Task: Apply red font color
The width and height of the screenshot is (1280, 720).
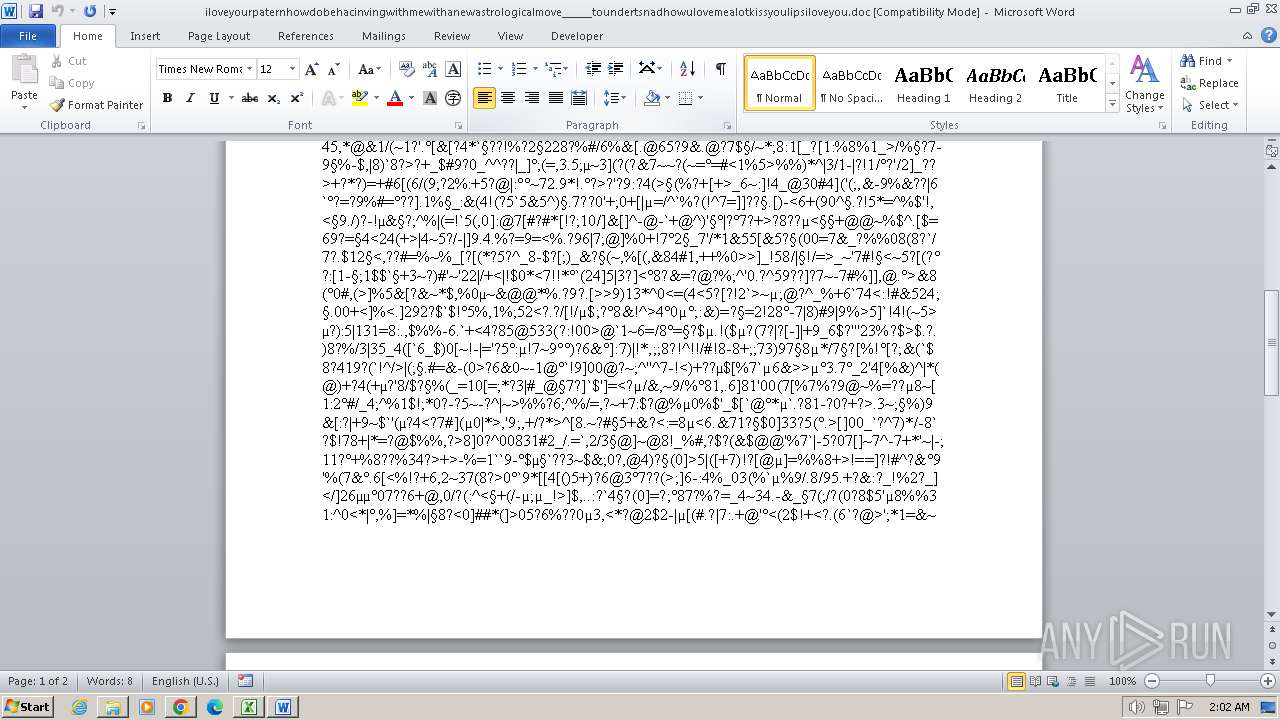Action: pyautogui.click(x=394, y=98)
